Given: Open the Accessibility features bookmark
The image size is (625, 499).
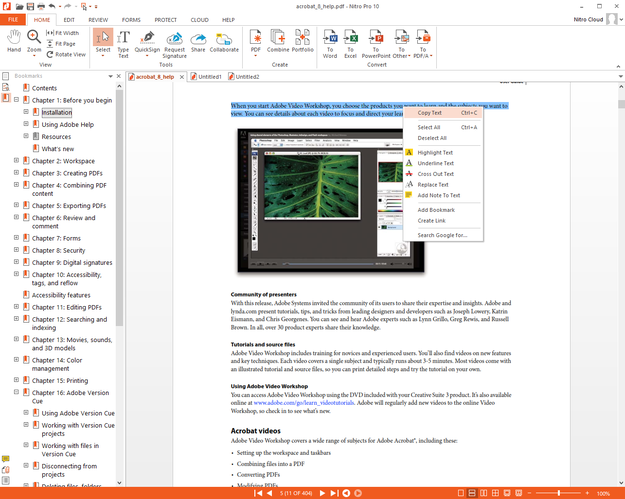Looking at the screenshot, I should (61, 295).
